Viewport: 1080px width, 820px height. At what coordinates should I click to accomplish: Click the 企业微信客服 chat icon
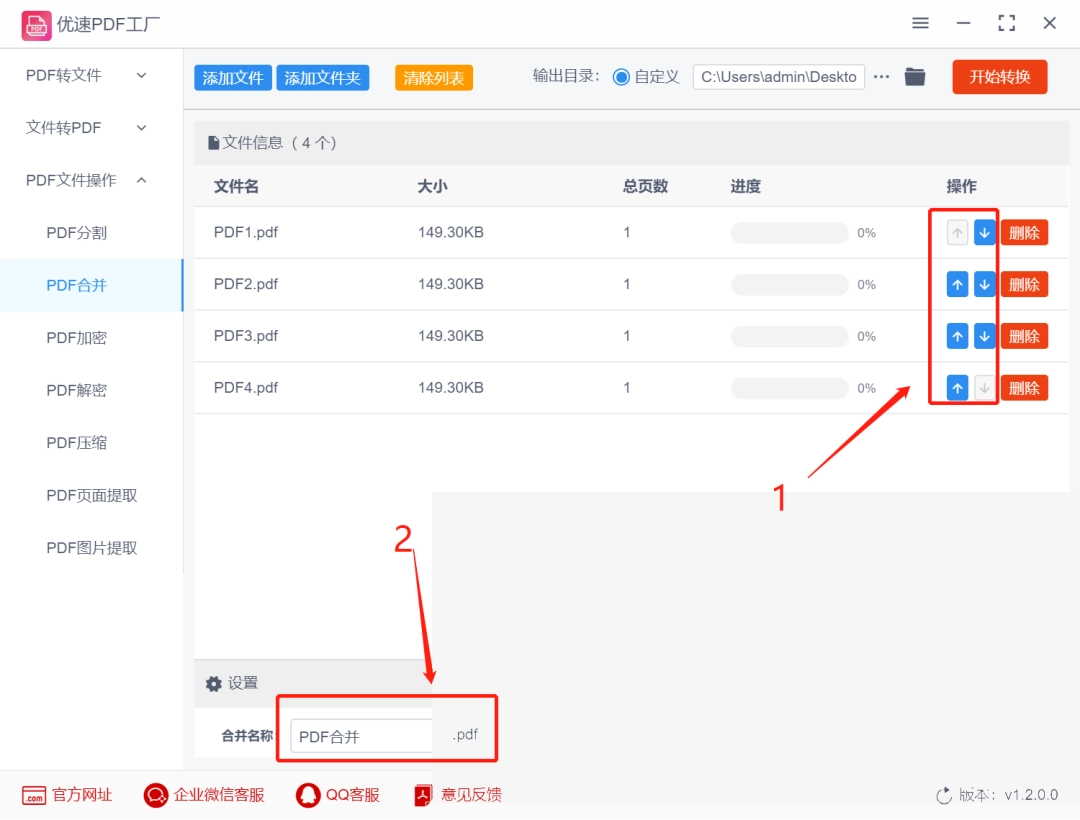[156, 795]
